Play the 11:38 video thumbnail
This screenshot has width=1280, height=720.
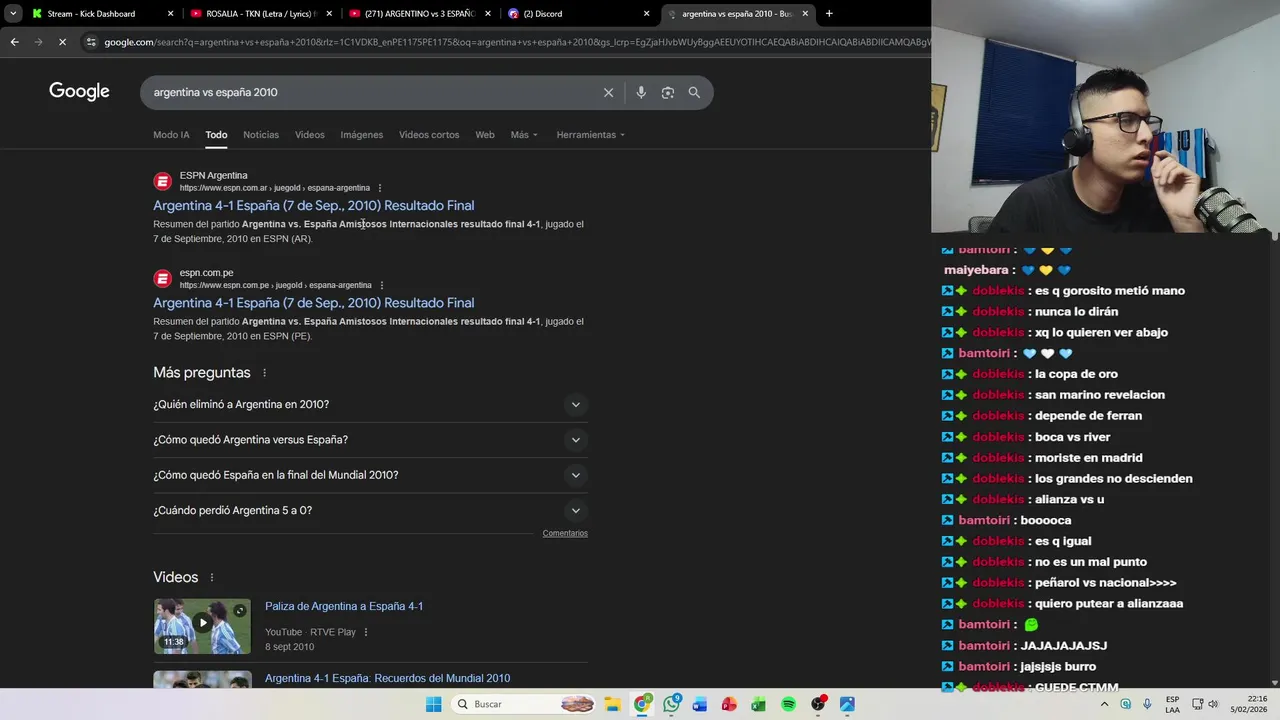tap(202, 626)
